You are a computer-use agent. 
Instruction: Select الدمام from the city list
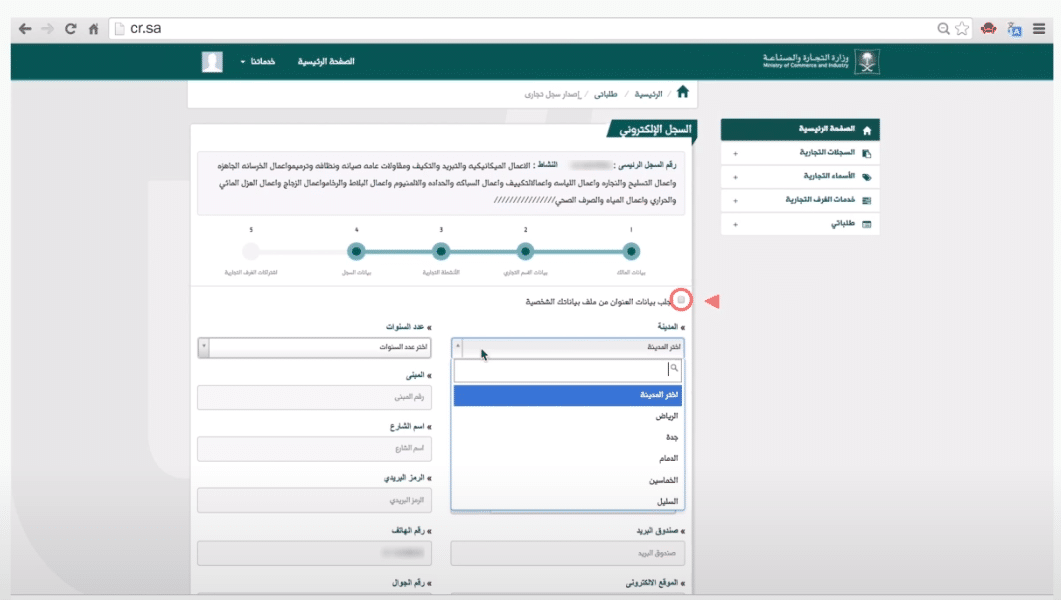point(568,459)
